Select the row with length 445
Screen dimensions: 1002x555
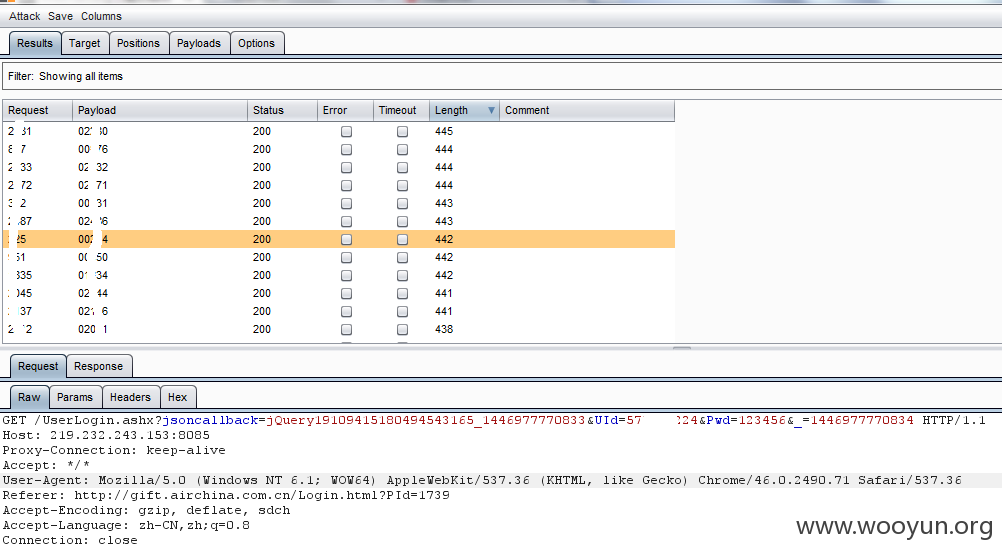coord(339,132)
